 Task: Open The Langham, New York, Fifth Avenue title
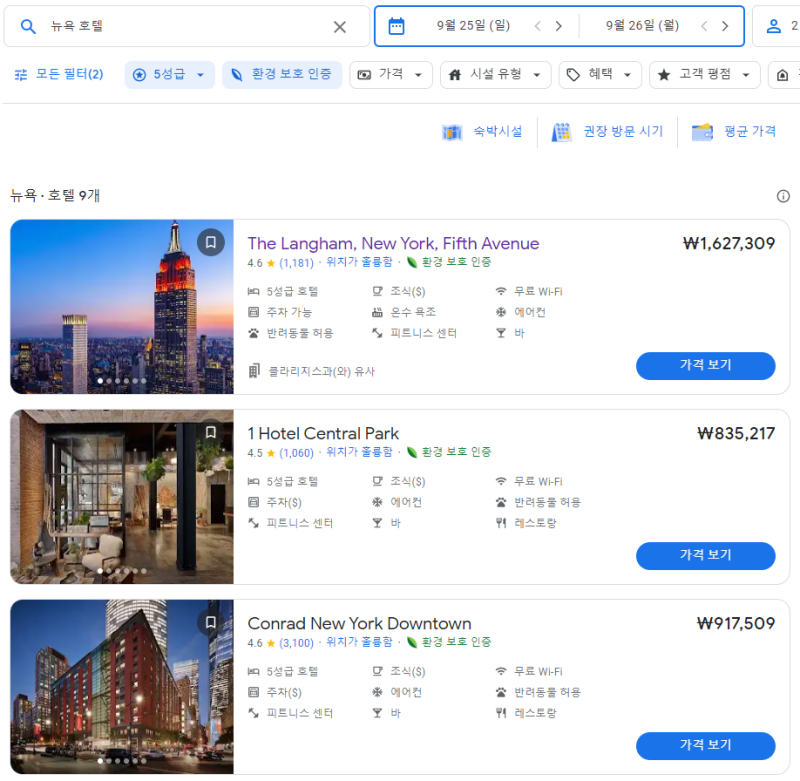(x=393, y=243)
